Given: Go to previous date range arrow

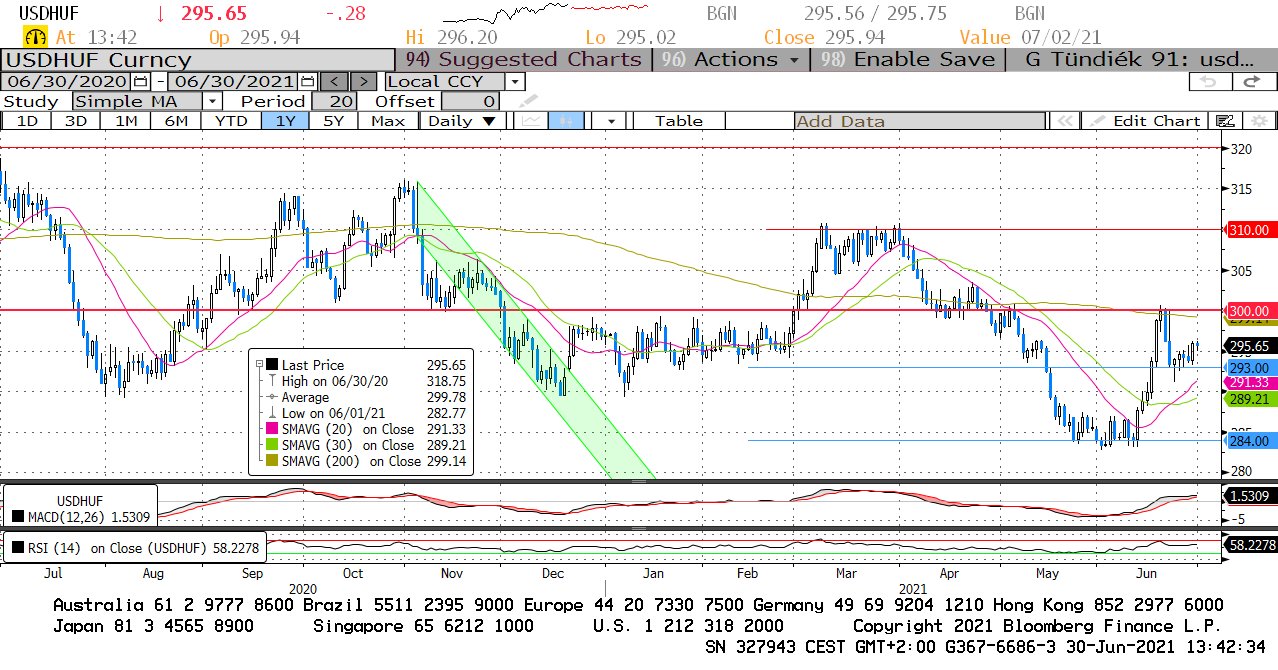Looking at the screenshot, I should point(335,82).
